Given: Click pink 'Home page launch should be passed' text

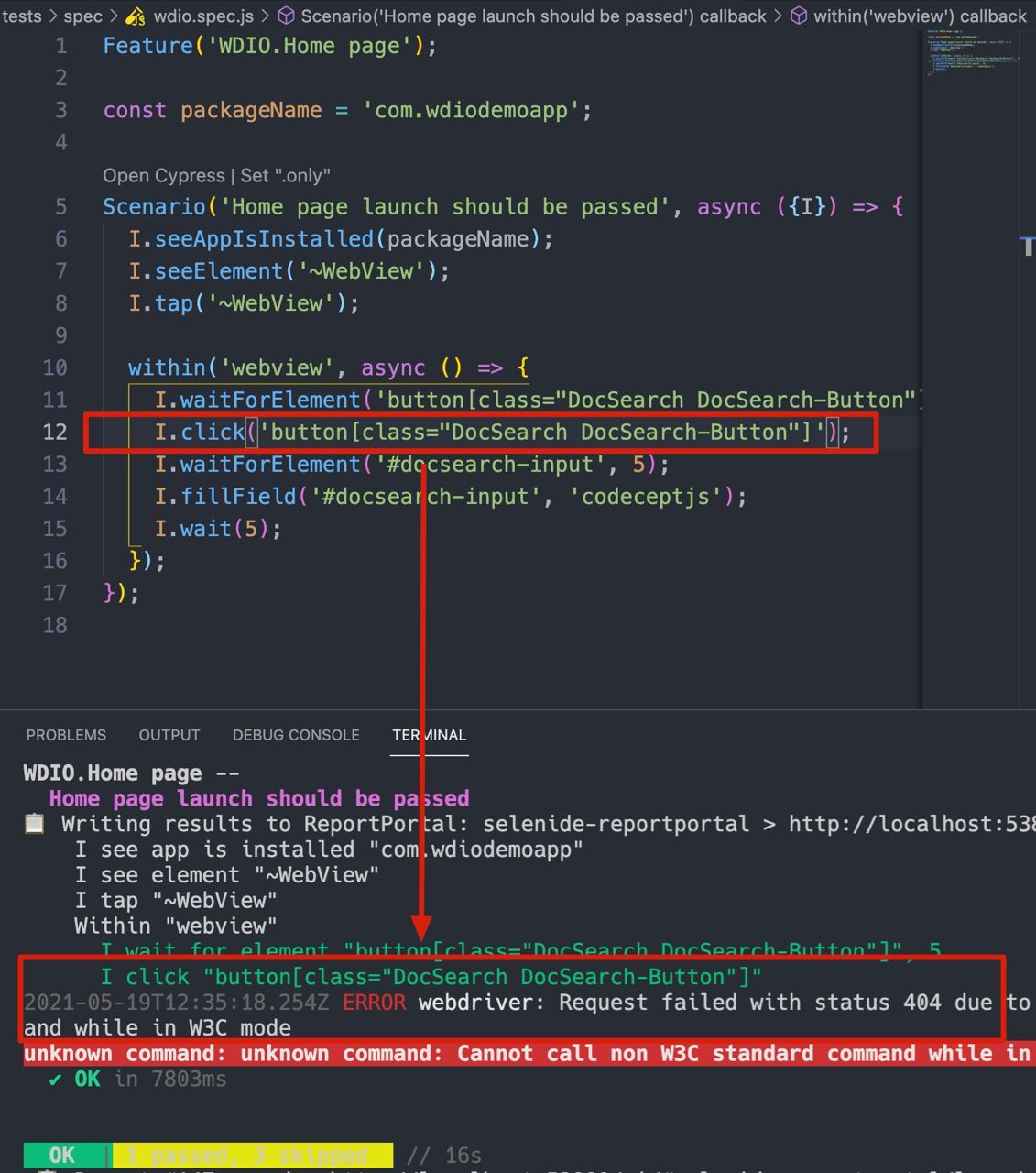Looking at the screenshot, I should (x=259, y=799).
